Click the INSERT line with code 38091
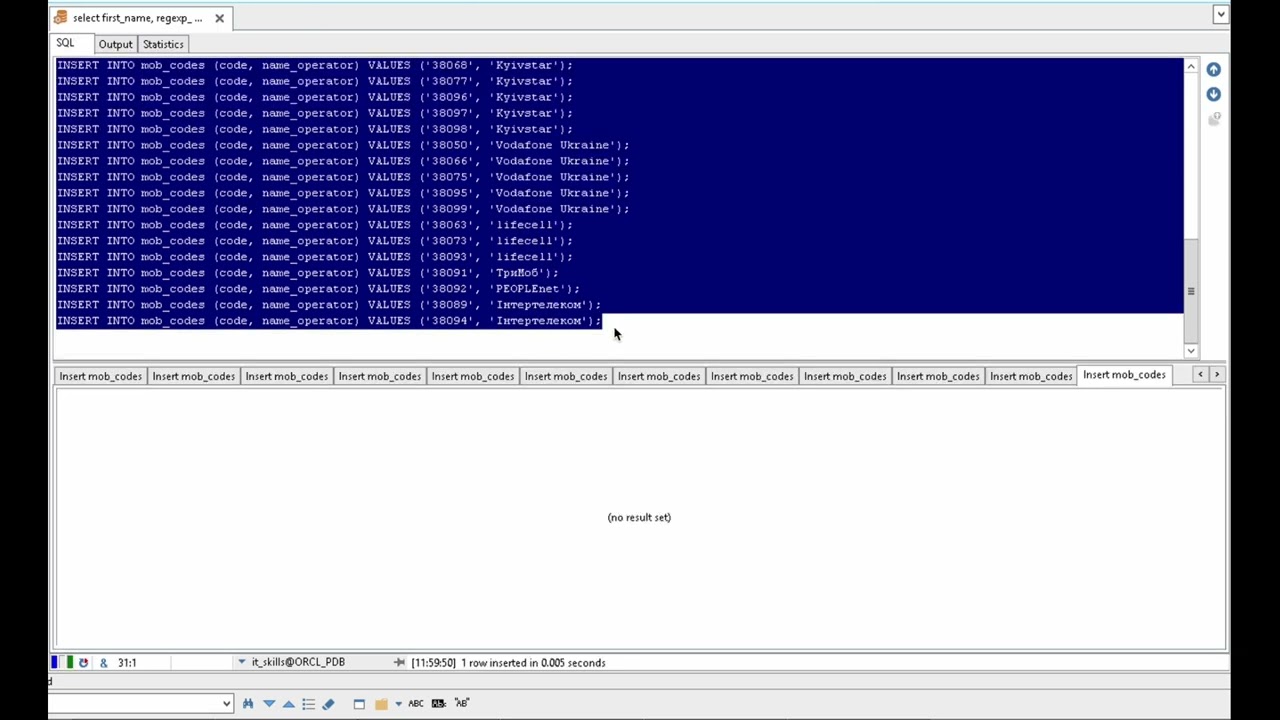Screen dimensions: 1280x720 tap(308, 273)
